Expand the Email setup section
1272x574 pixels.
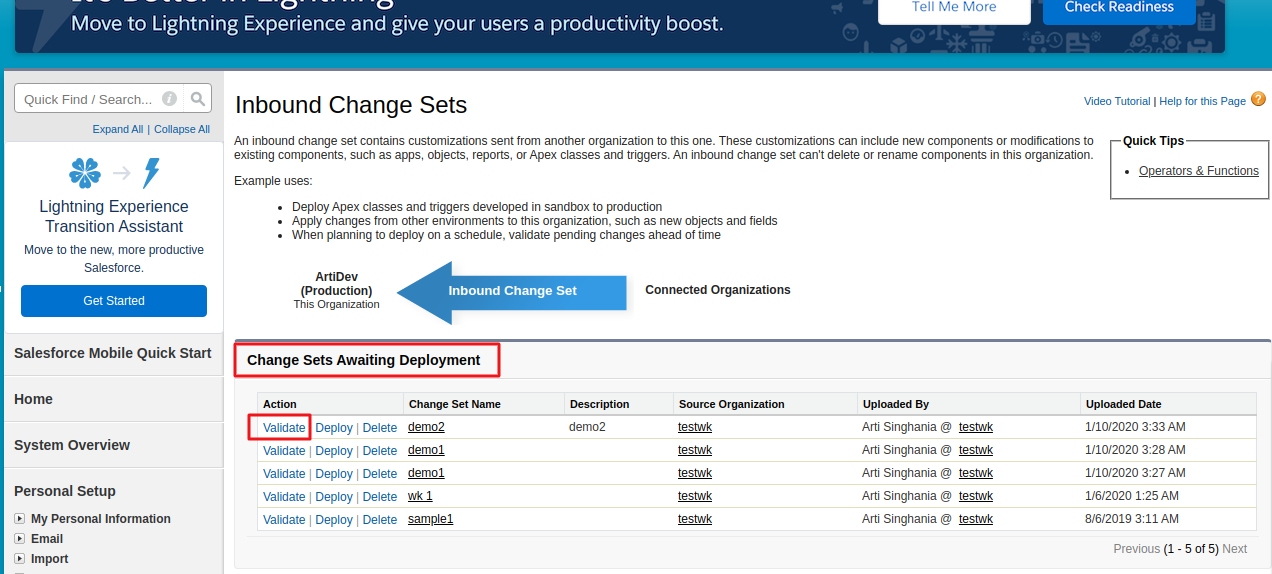19,539
